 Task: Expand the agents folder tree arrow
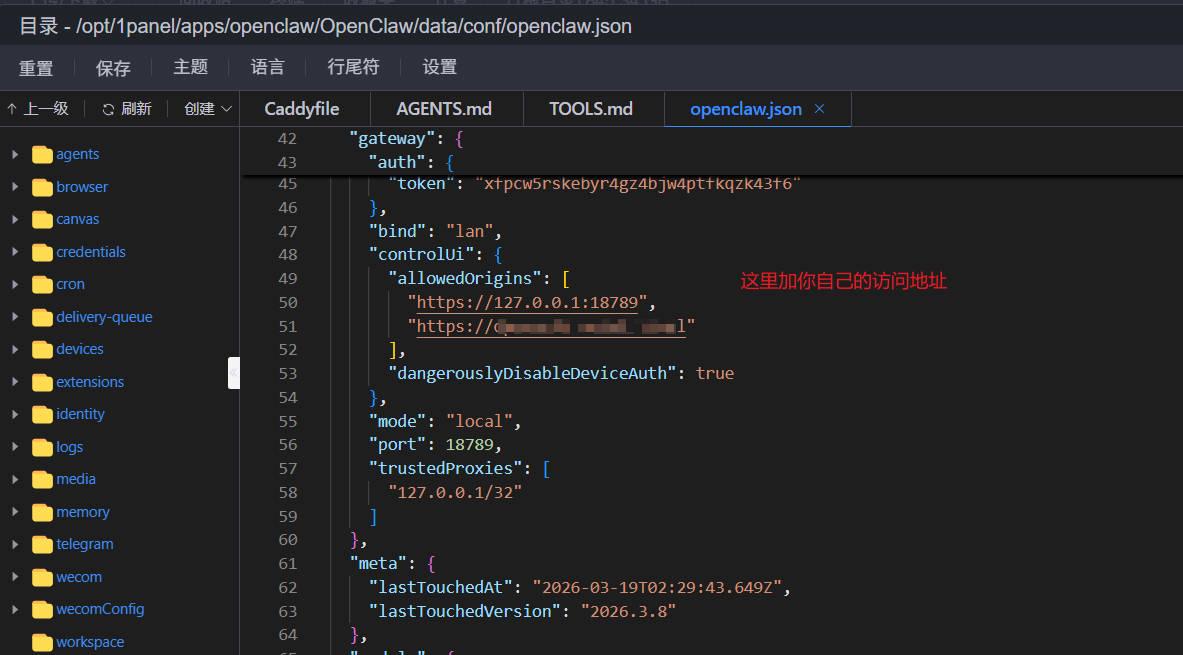(15, 155)
